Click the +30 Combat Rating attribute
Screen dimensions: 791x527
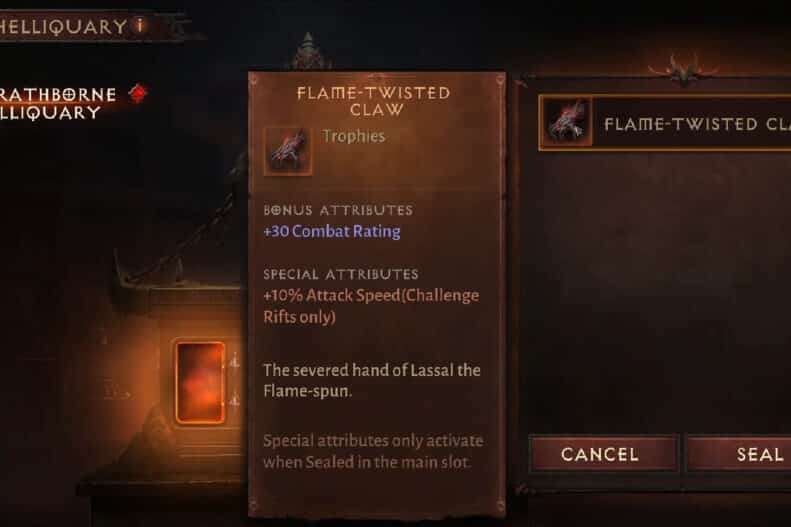tap(332, 231)
